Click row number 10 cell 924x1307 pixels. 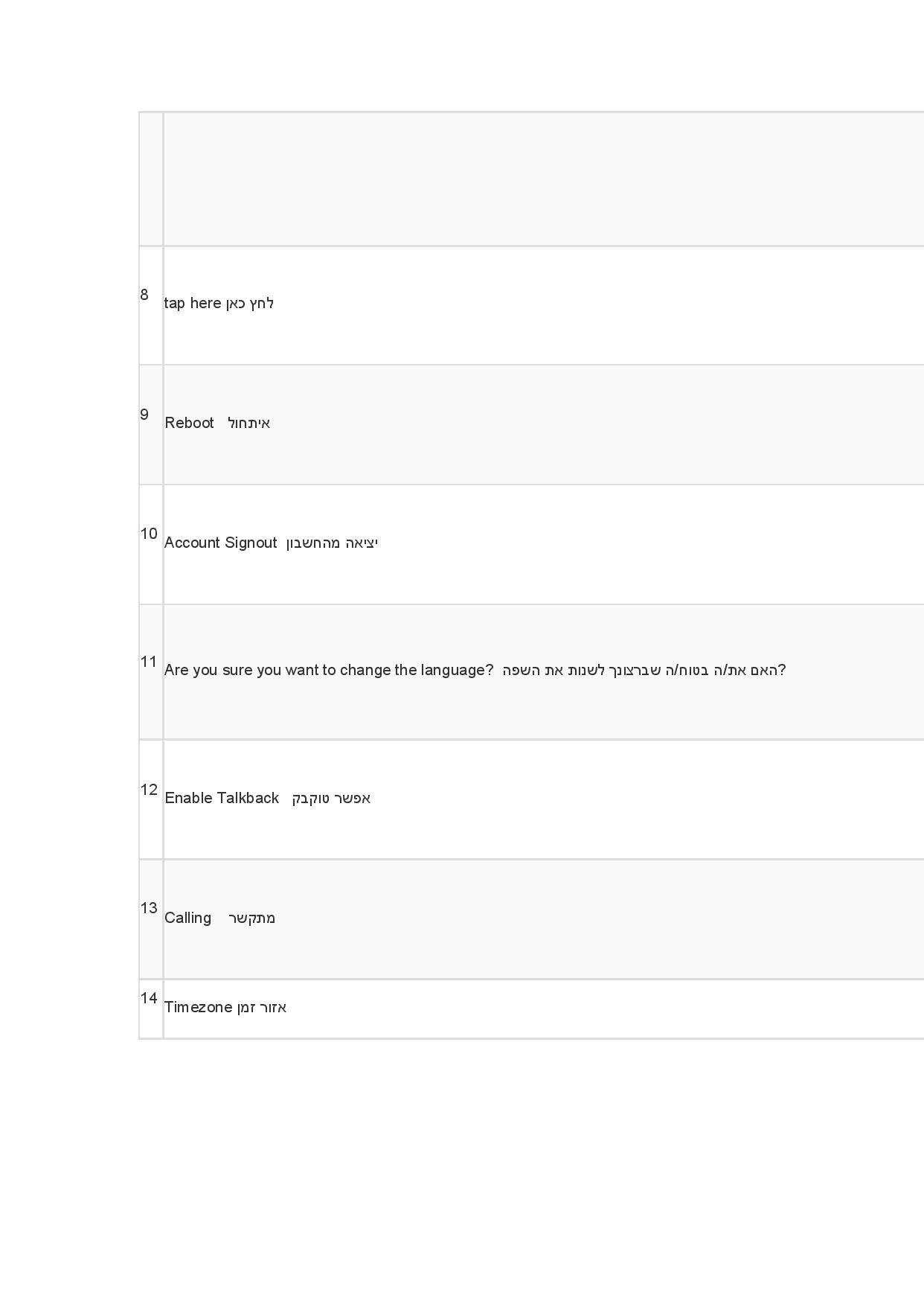[151, 545]
